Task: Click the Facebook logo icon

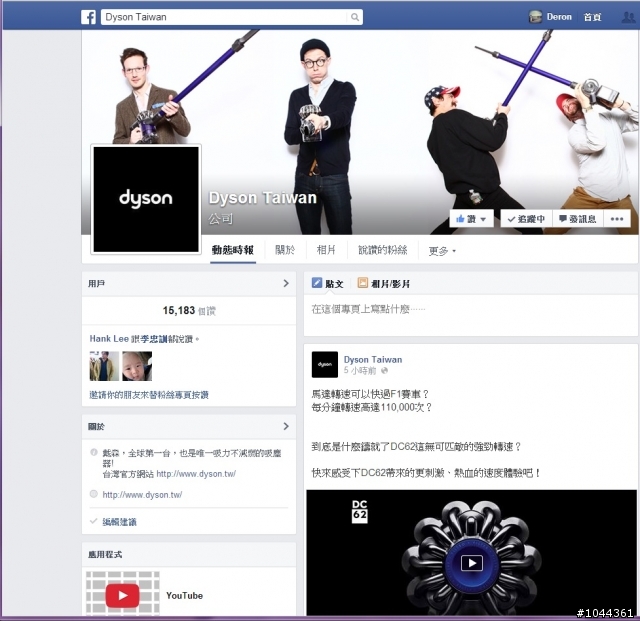Action: click(x=88, y=17)
